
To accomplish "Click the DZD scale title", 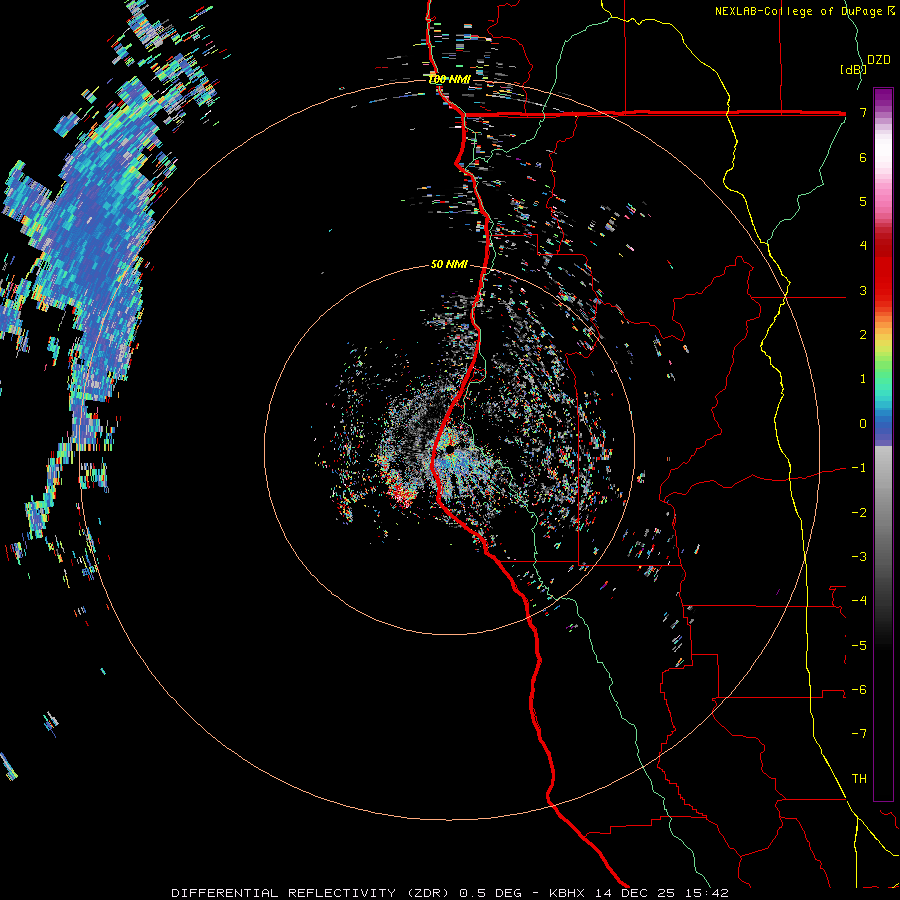I will point(879,60).
